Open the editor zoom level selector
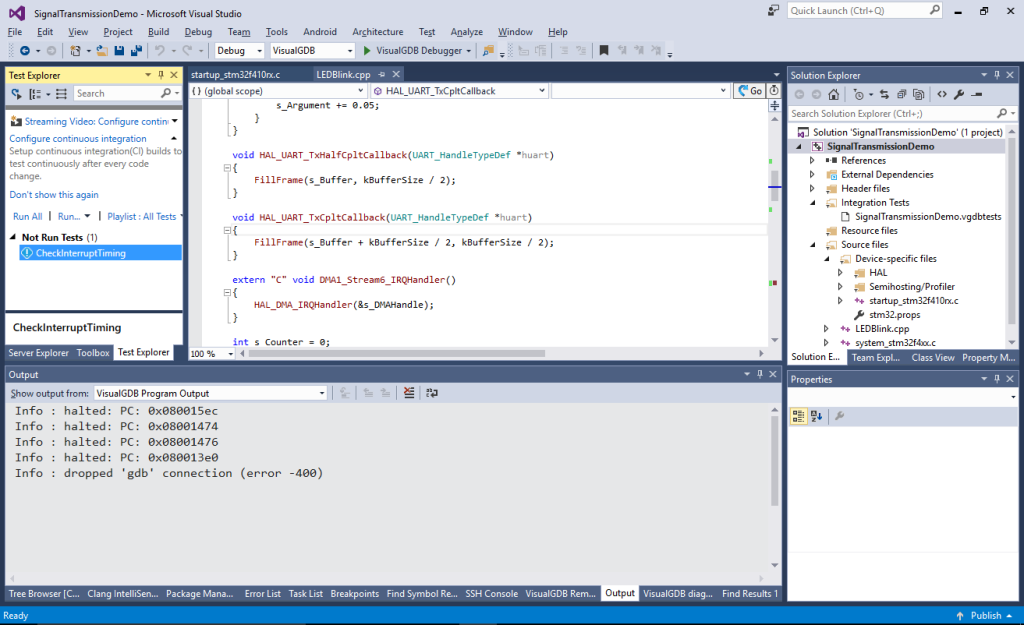1024x625 pixels. (x=210, y=353)
